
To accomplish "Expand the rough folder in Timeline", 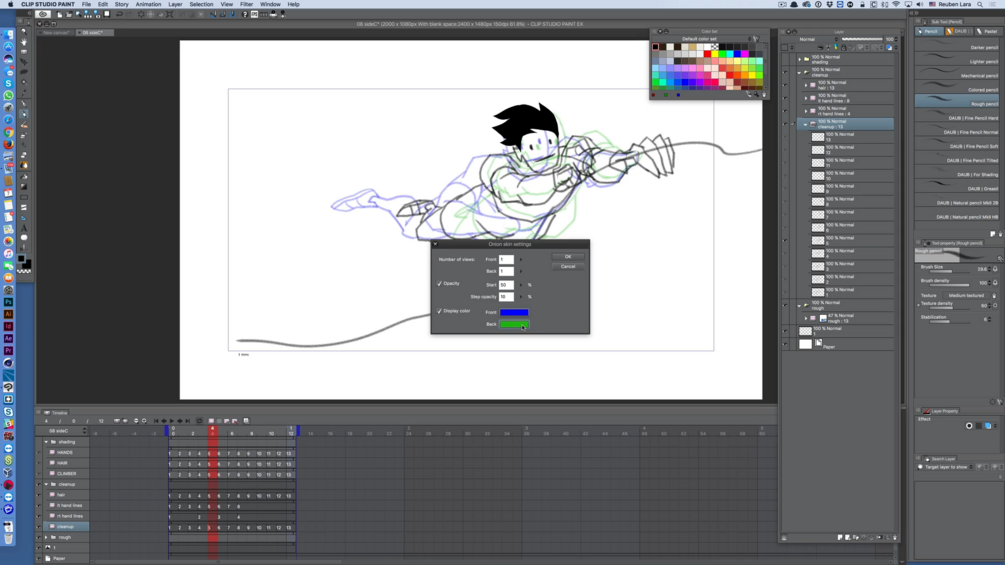I will 46,537.
